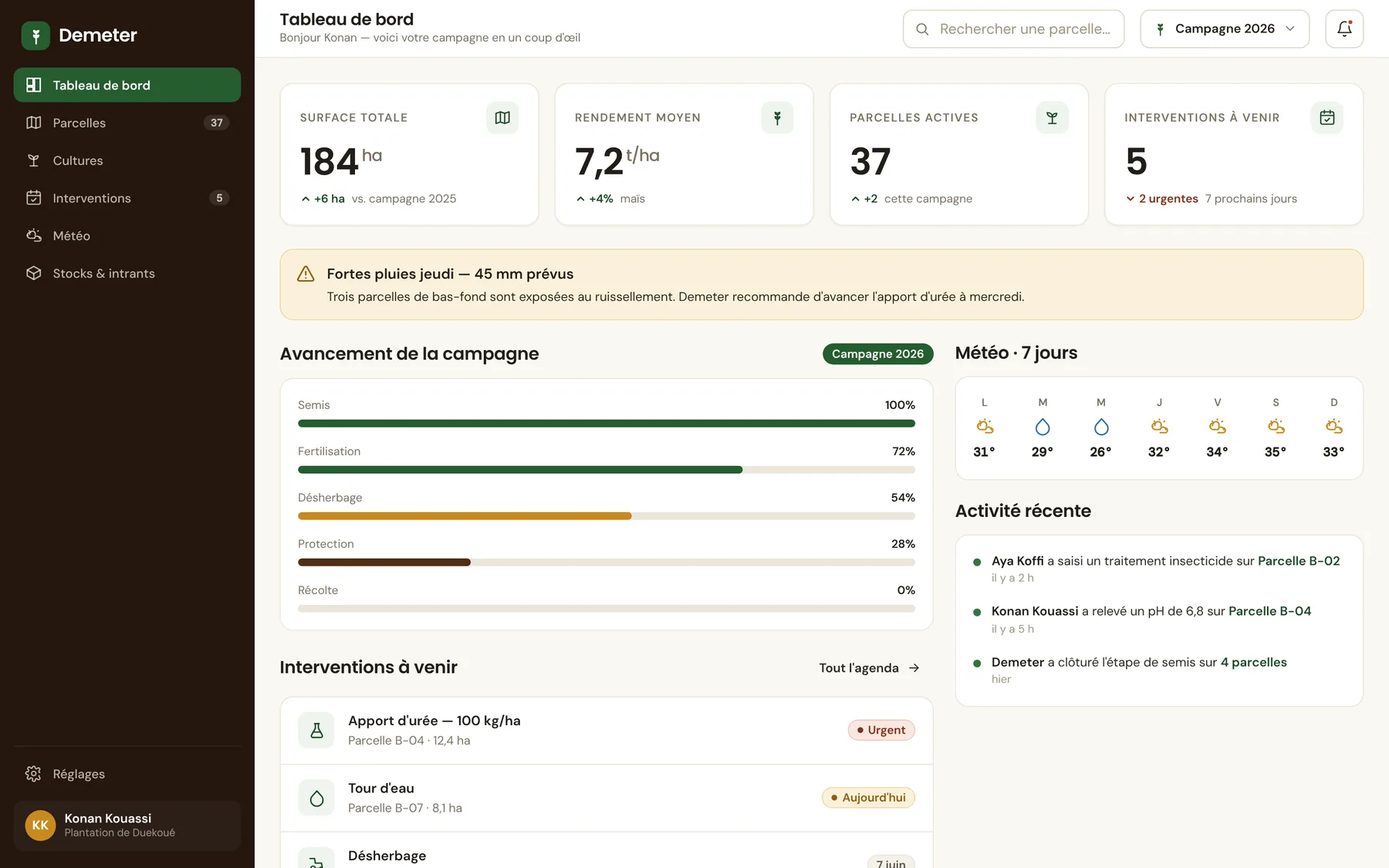This screenshot has height=868, width=1389.
Task: Click the map icon on Surface totale card
Action: click(x=502, y=118)
